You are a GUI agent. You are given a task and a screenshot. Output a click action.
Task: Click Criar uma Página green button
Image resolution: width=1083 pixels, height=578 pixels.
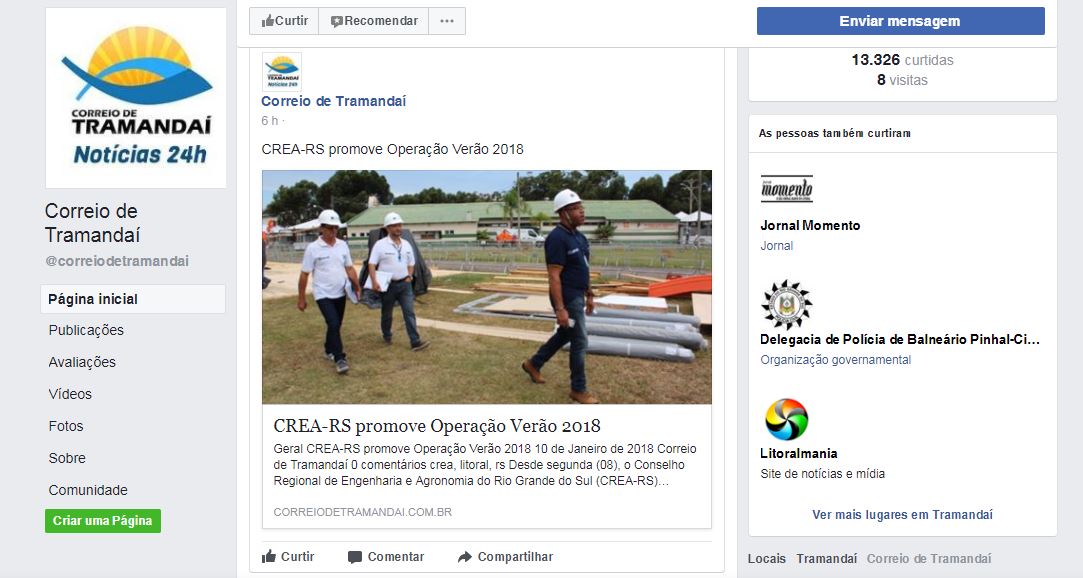click(x=103, y=521)
